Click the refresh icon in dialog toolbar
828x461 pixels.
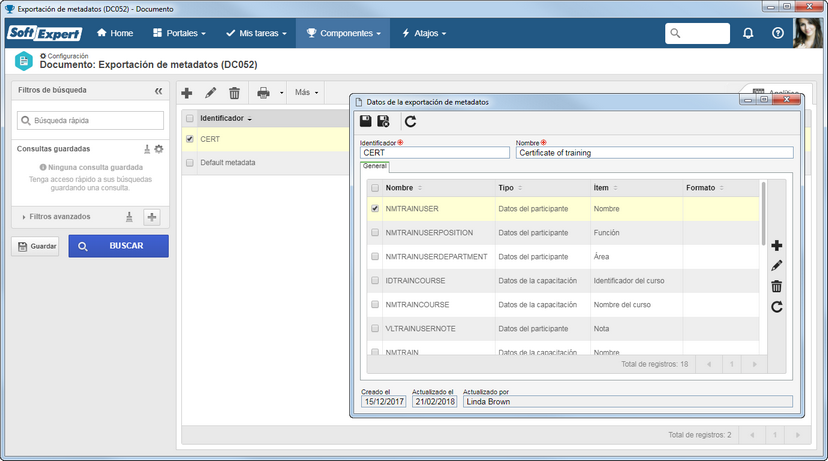[x=410, y=121]
